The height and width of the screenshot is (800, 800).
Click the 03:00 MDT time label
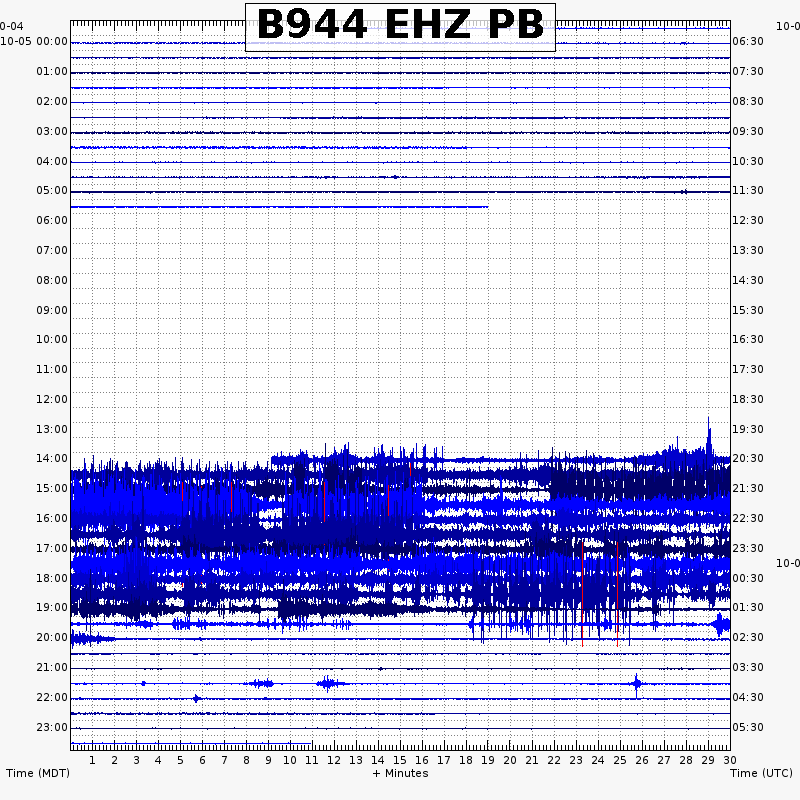click(52, 132)
